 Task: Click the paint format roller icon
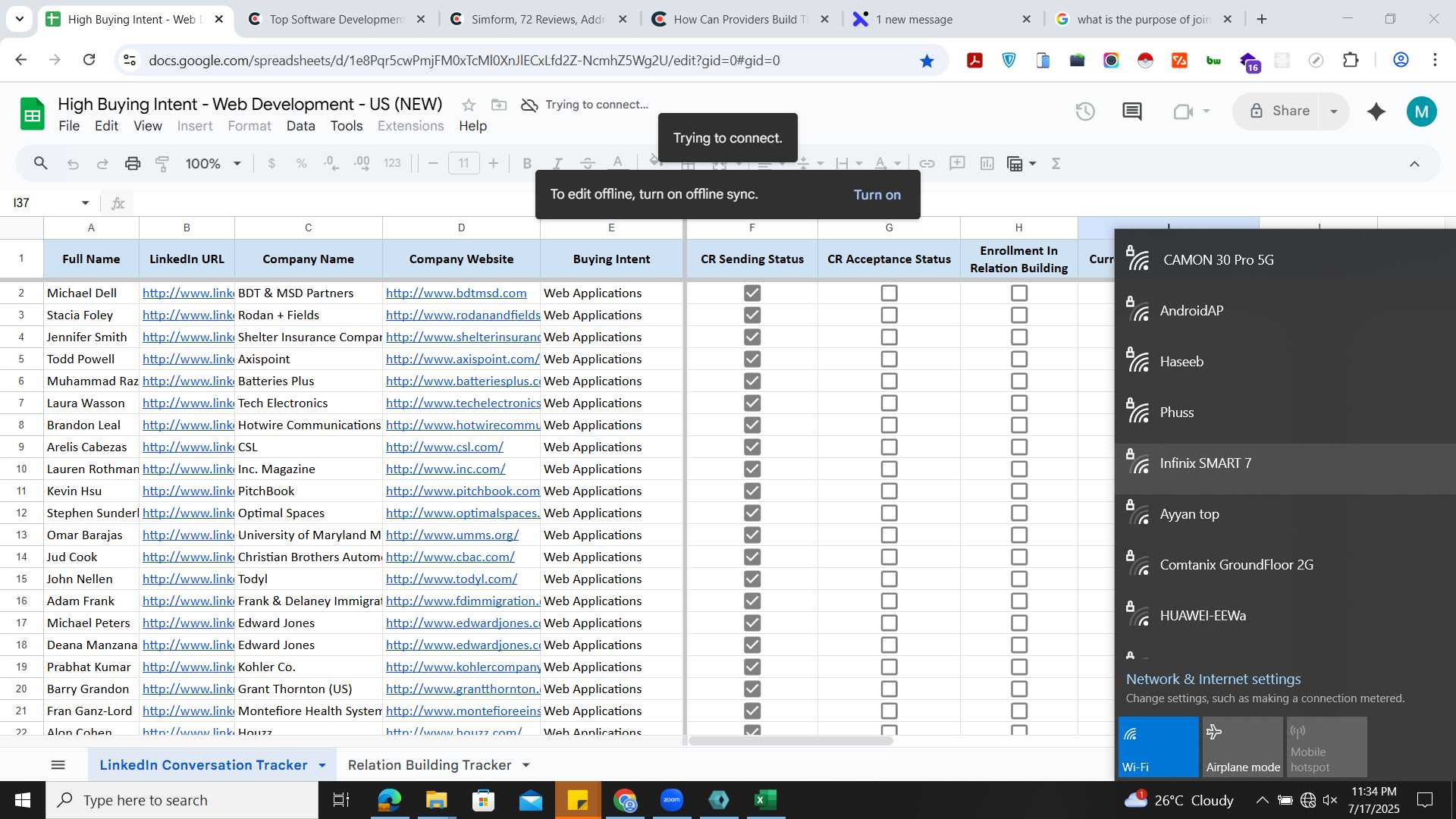click(162, 164)
